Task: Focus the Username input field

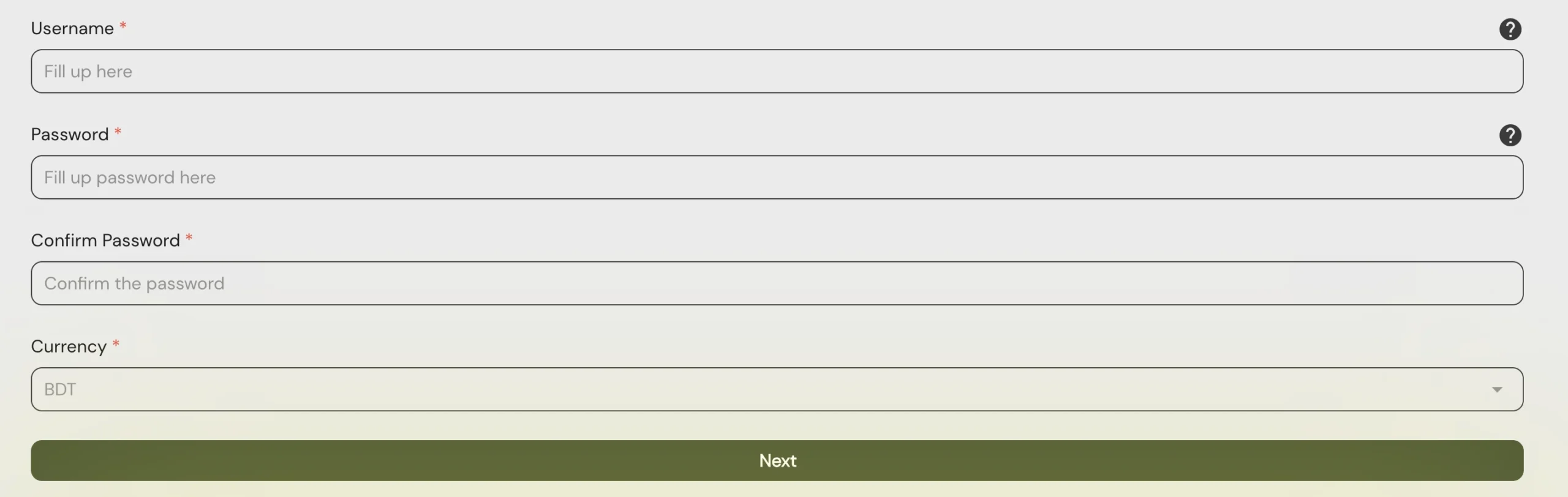Action: [x=777, y=72]
